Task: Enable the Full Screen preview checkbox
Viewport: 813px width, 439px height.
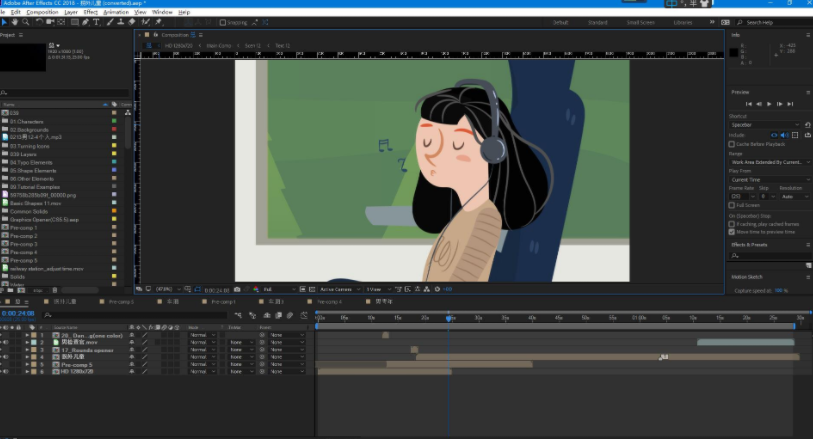Action: (x=732, y=205)
